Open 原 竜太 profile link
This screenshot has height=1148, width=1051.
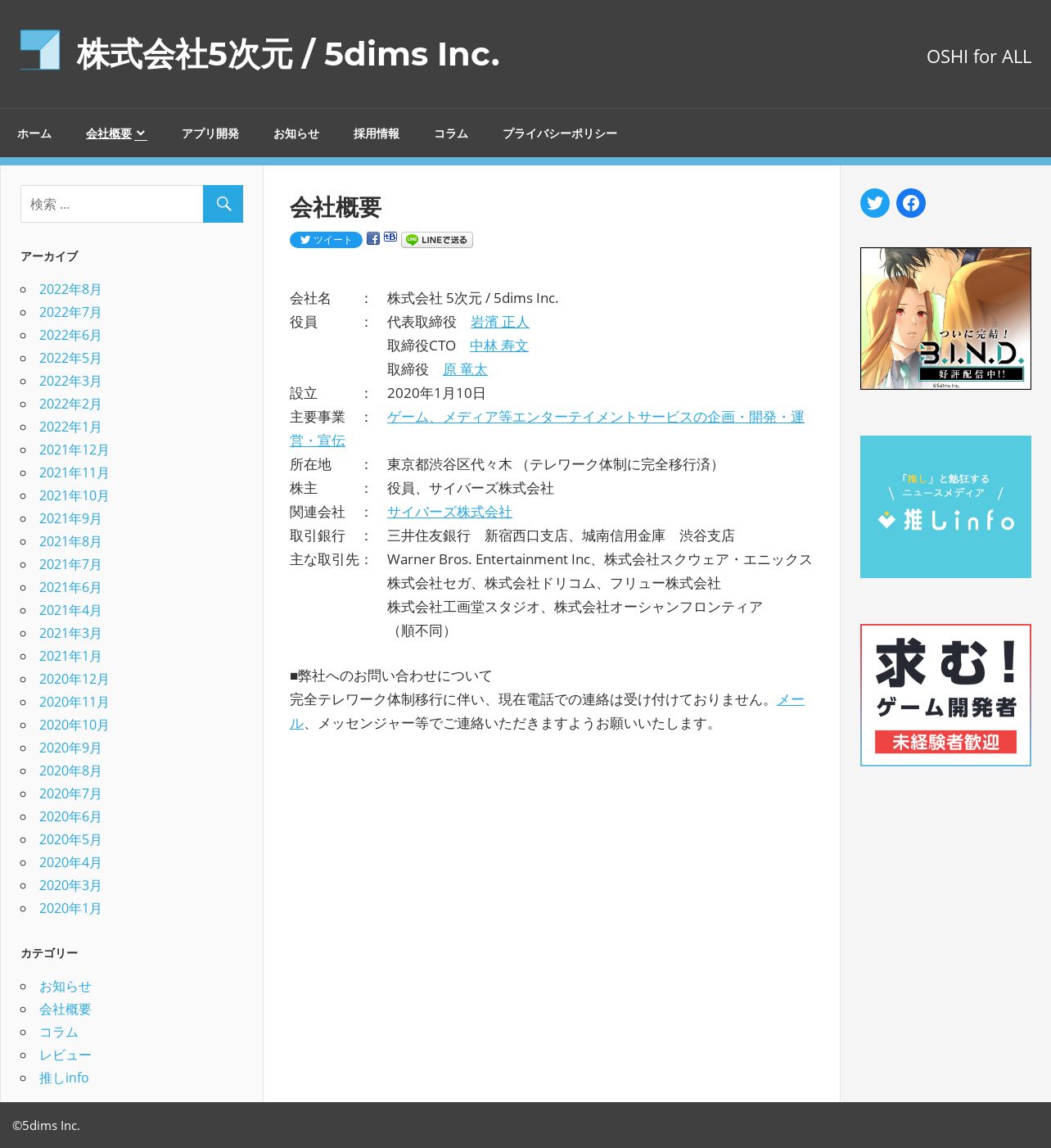[x=465, y=369]
